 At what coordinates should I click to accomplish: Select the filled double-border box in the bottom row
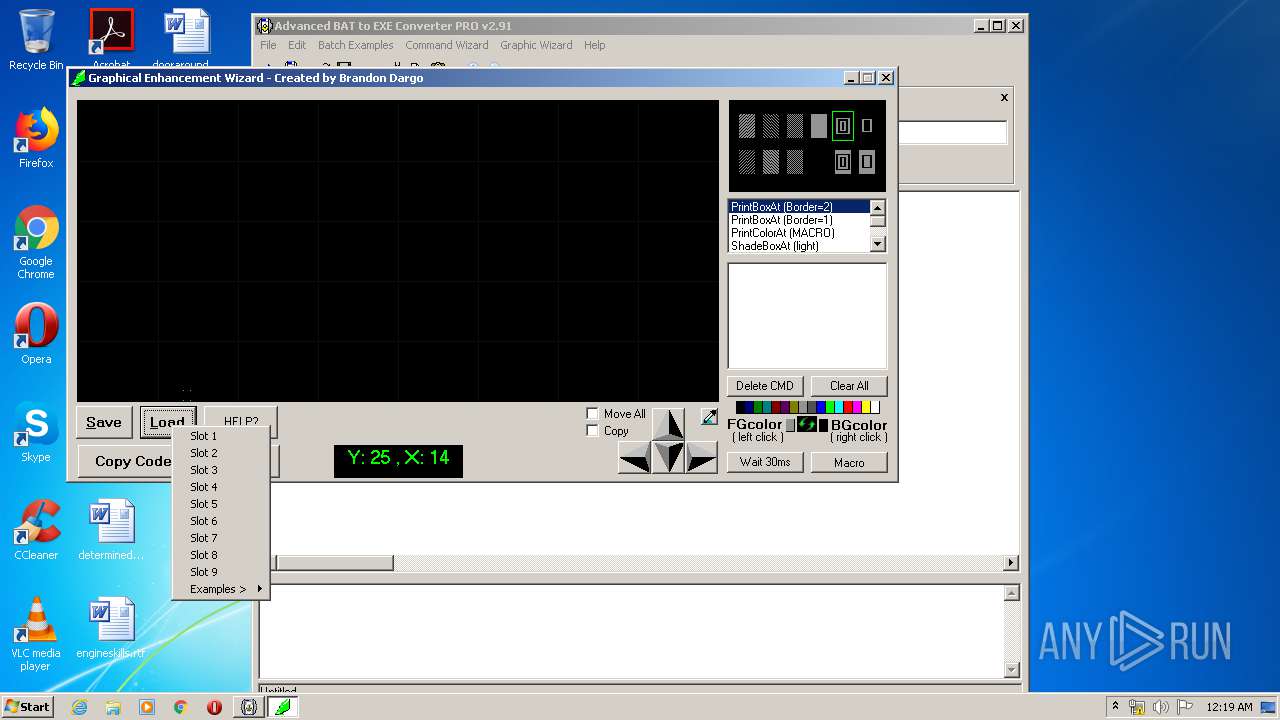pyautogui.click(x=843, y=162)
